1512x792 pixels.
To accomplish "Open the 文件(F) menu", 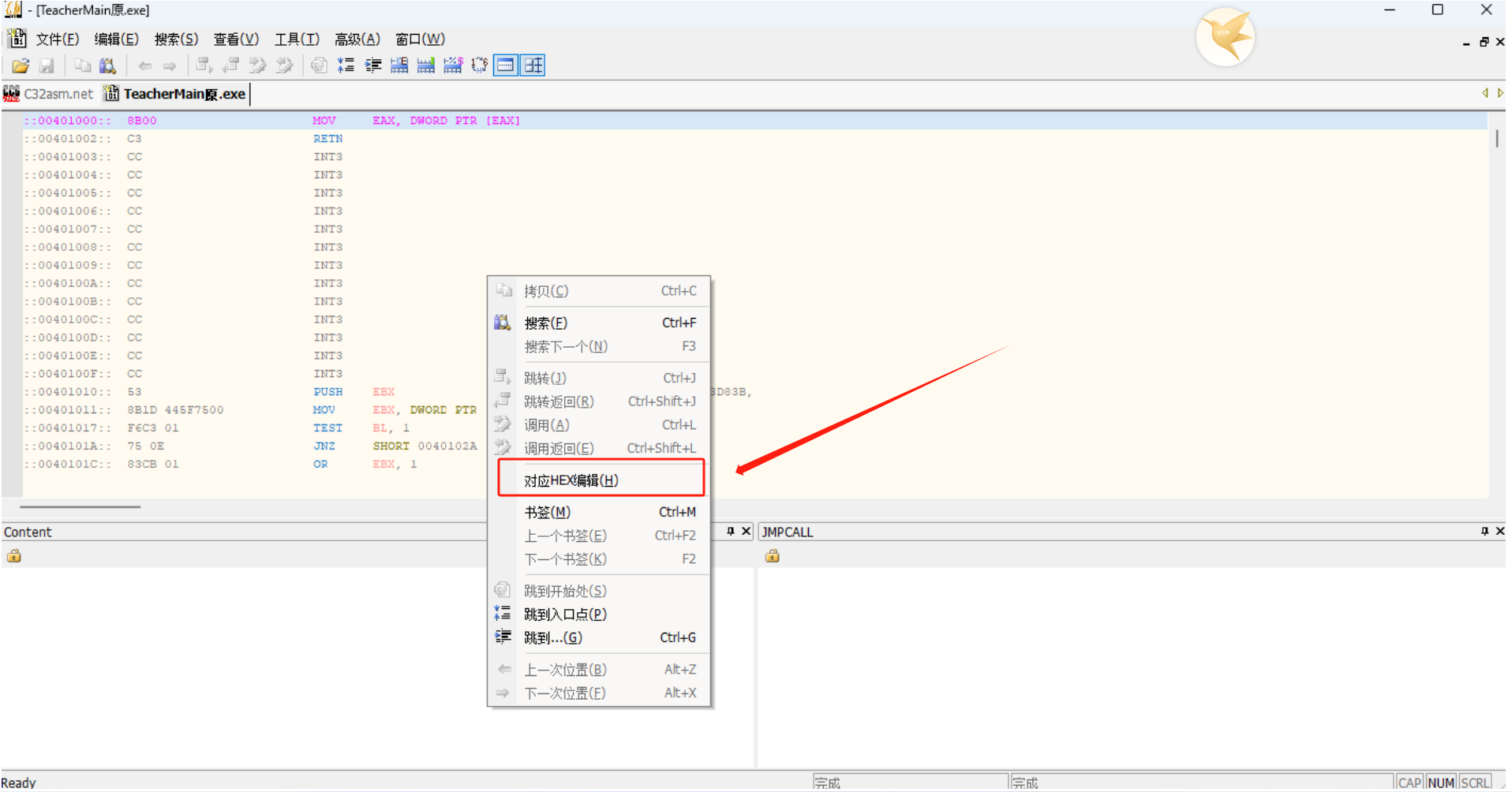I will [x=57, y=39].
